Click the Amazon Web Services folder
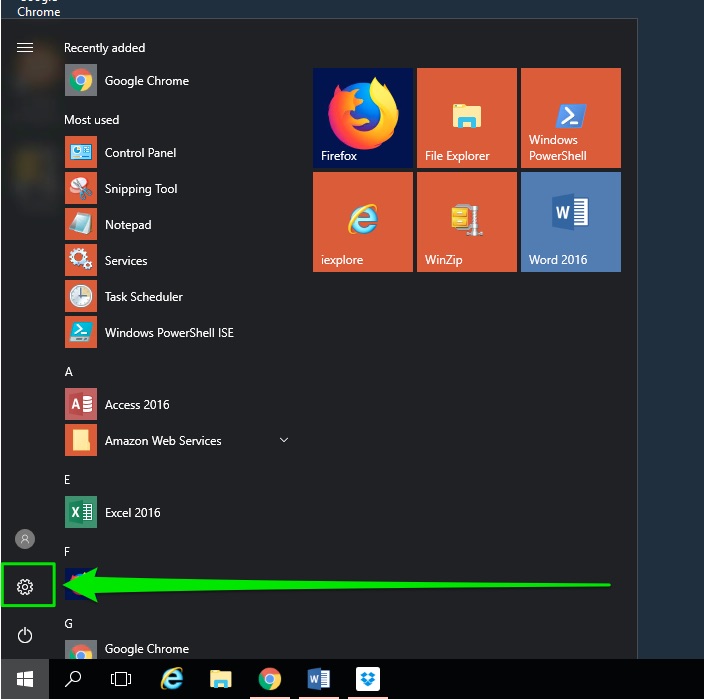Screen dimensions: 704x699 [178, 440]
